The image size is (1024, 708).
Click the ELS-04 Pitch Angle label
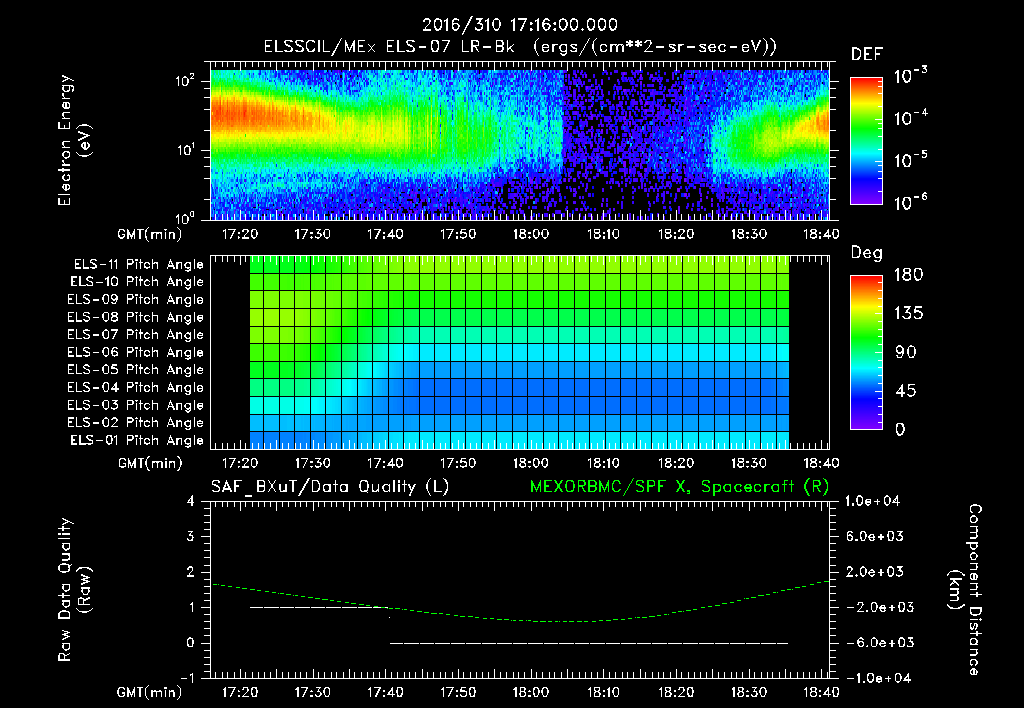136,387
